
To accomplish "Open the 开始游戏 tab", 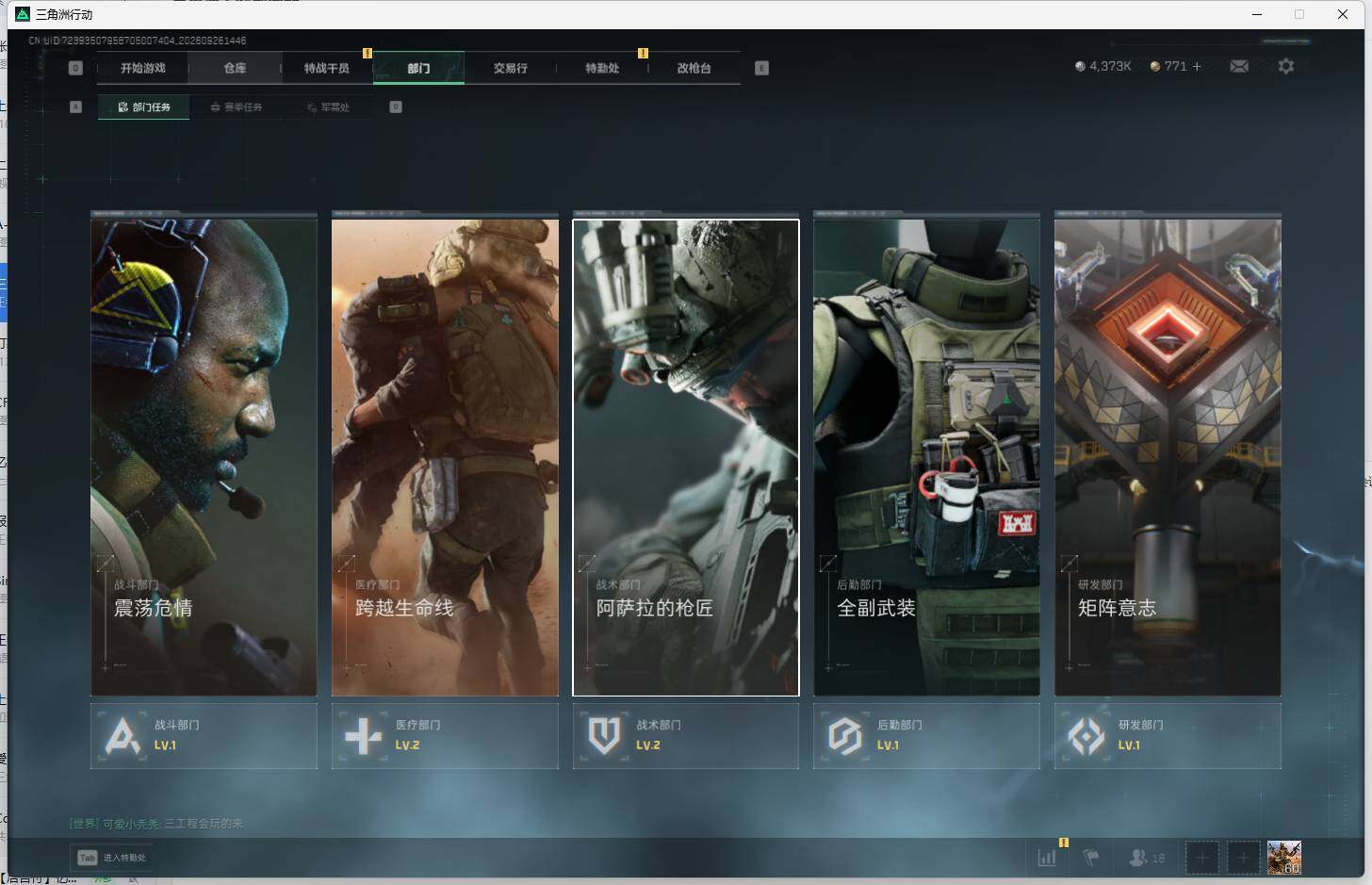I will click(x=142, y=68).
